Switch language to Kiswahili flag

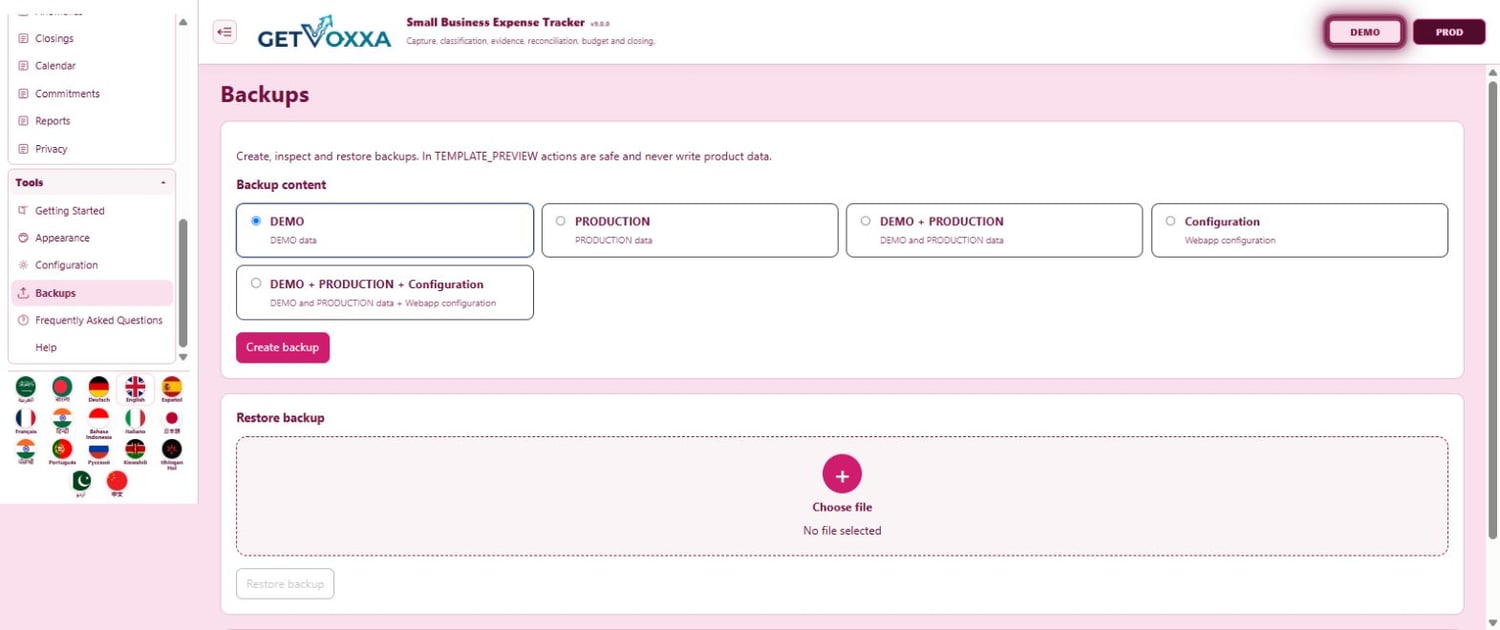[135, 449]
